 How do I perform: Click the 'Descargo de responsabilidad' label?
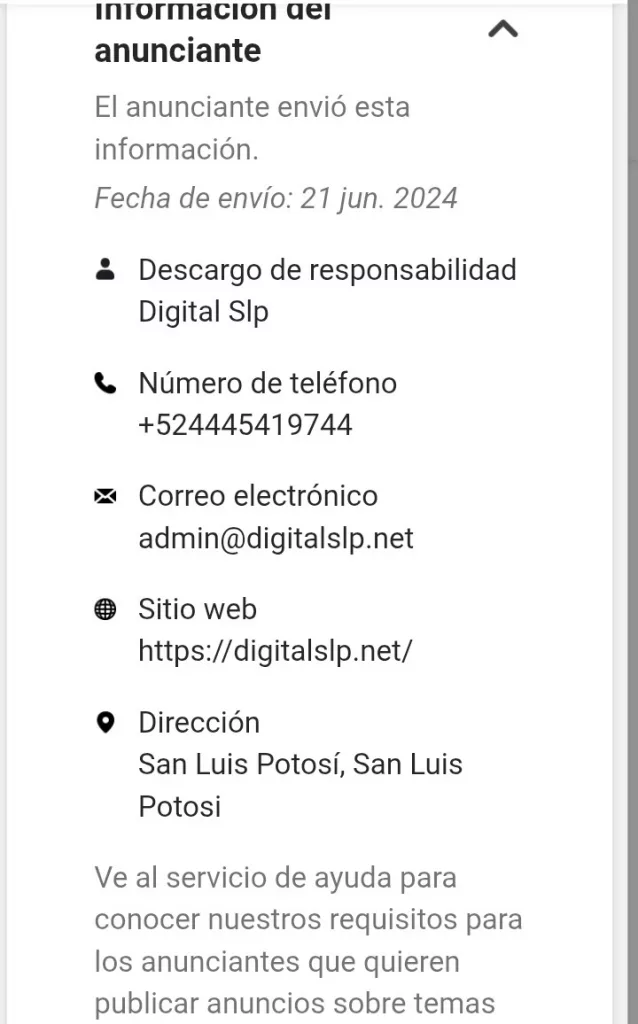(x=327, y=269)
